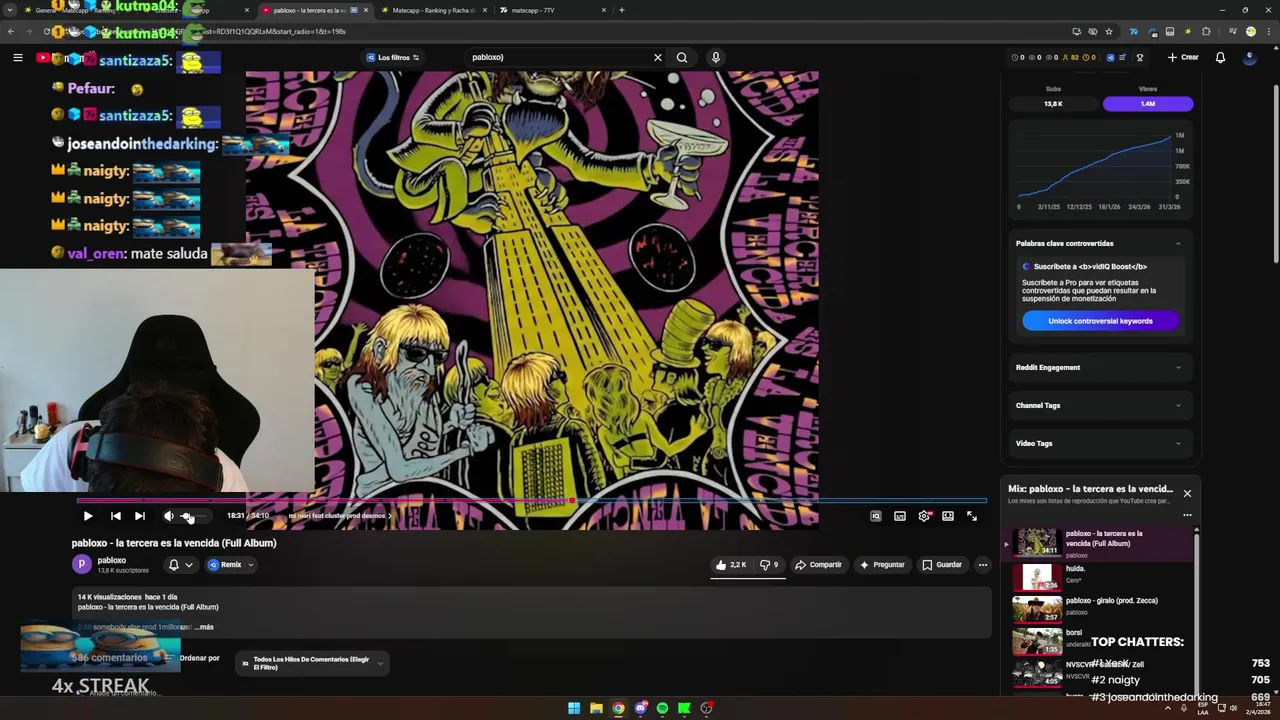Open the 'Remix' dropdown
This screenshot has width=1280, height=720.
231,565
